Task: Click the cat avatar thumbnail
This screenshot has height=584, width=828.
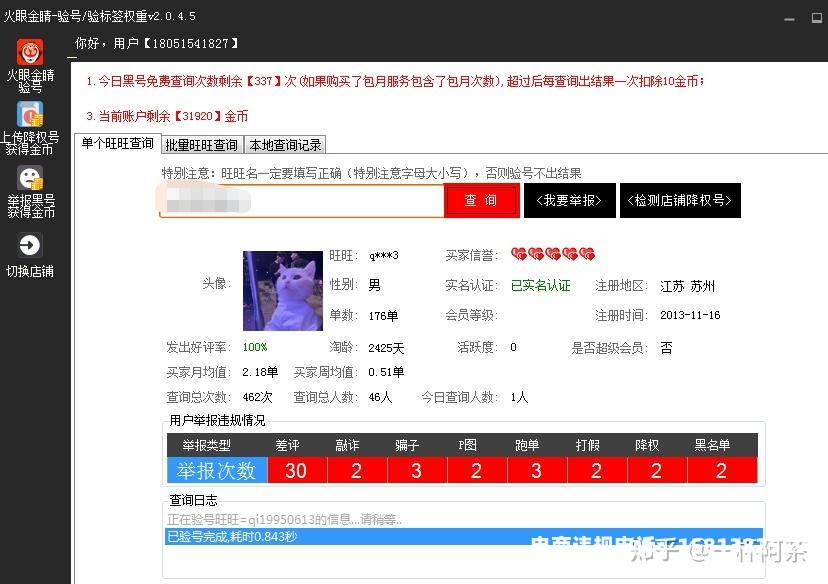Action: pyautogui.click(x=282, y=290)
